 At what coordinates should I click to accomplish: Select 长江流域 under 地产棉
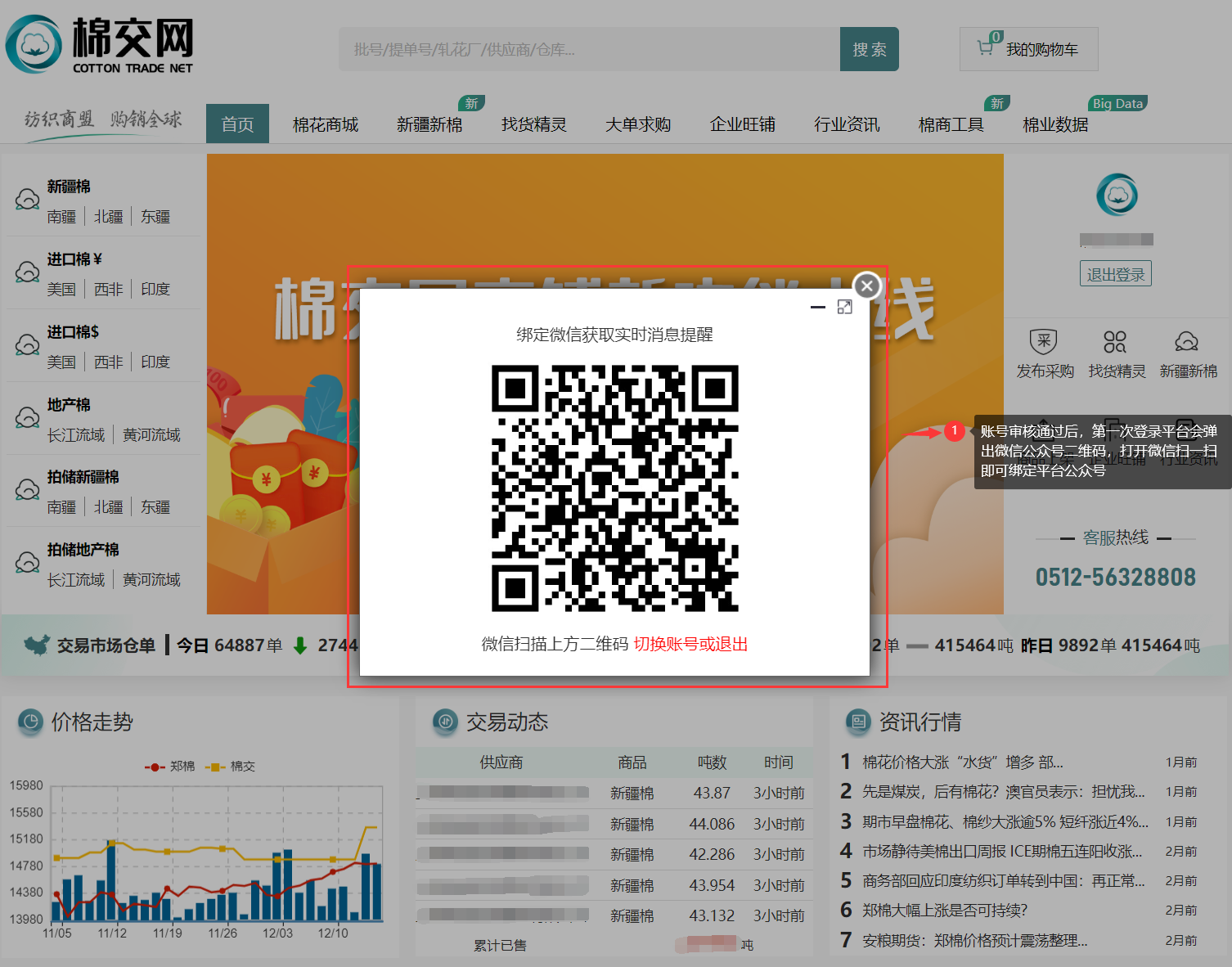click(76, 434)
